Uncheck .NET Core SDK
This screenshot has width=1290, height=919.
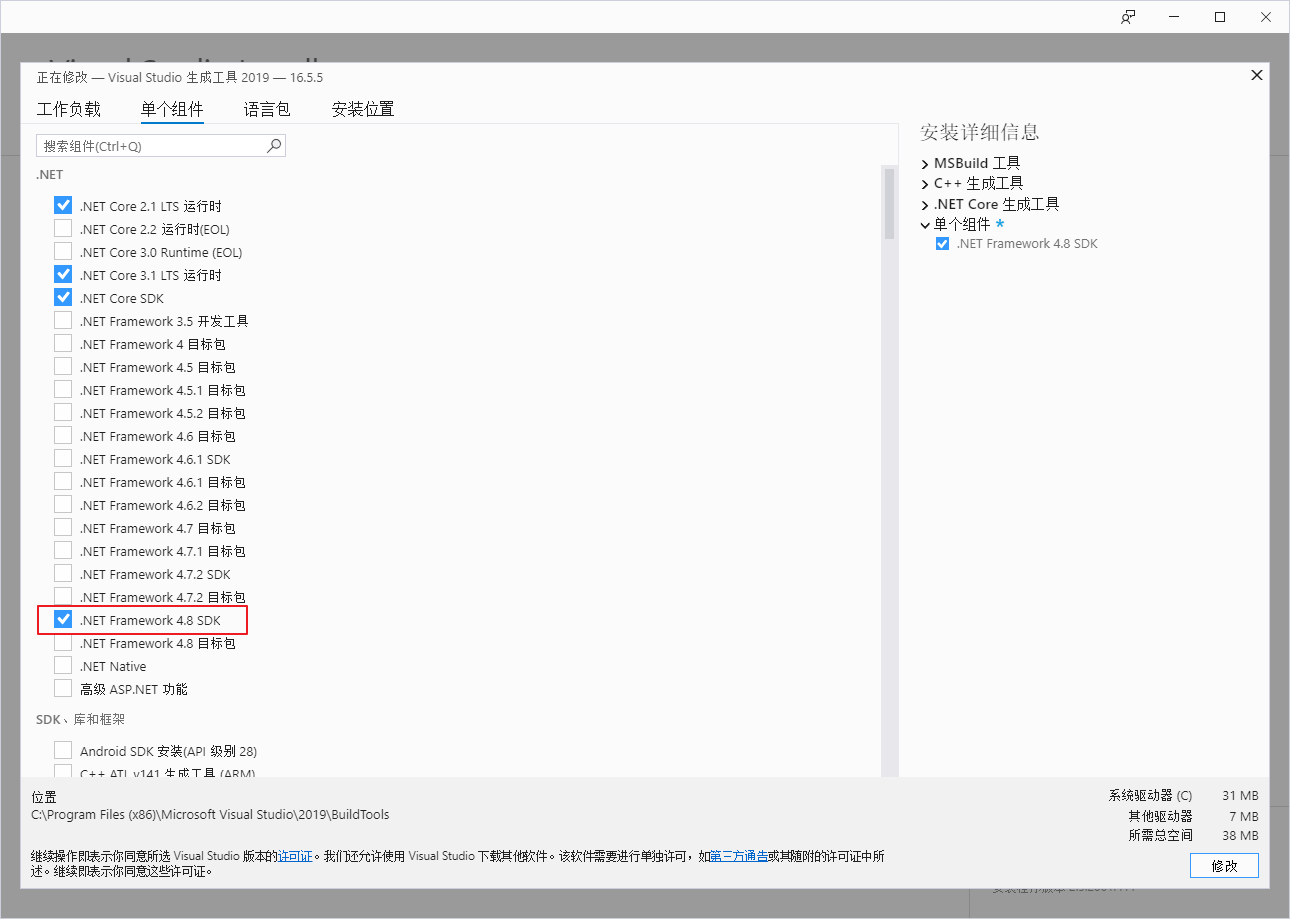click(63, 297)
